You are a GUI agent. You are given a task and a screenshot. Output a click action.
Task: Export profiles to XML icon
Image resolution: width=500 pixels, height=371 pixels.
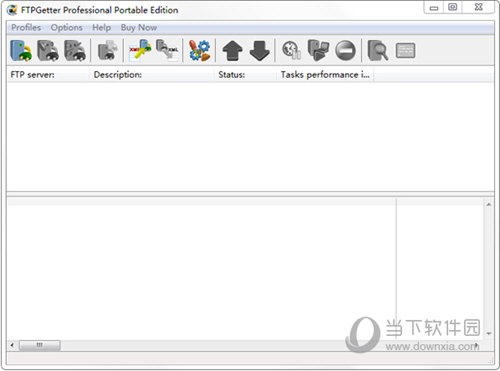pyautogui.click(x=167, y=50)
